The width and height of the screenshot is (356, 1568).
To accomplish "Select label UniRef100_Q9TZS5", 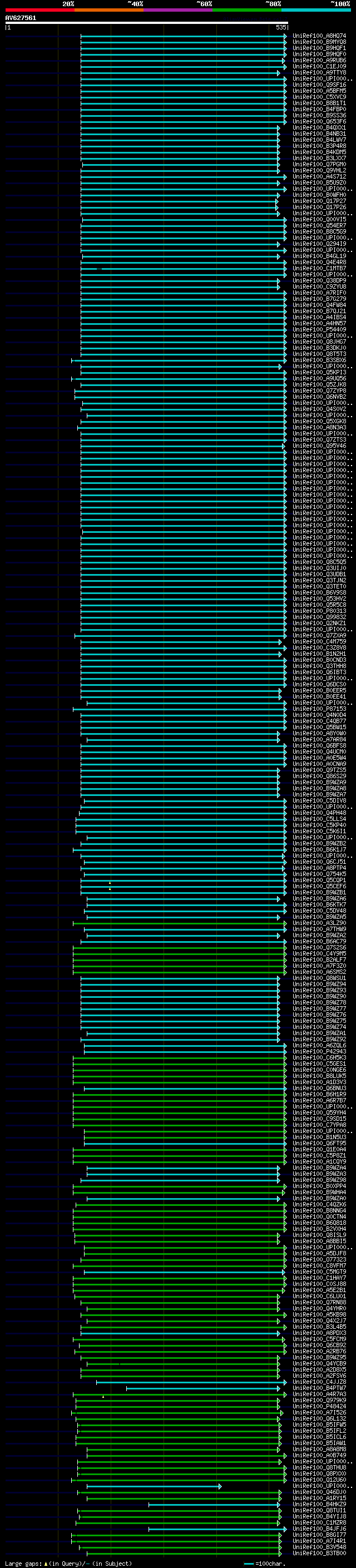I will 319,770.
